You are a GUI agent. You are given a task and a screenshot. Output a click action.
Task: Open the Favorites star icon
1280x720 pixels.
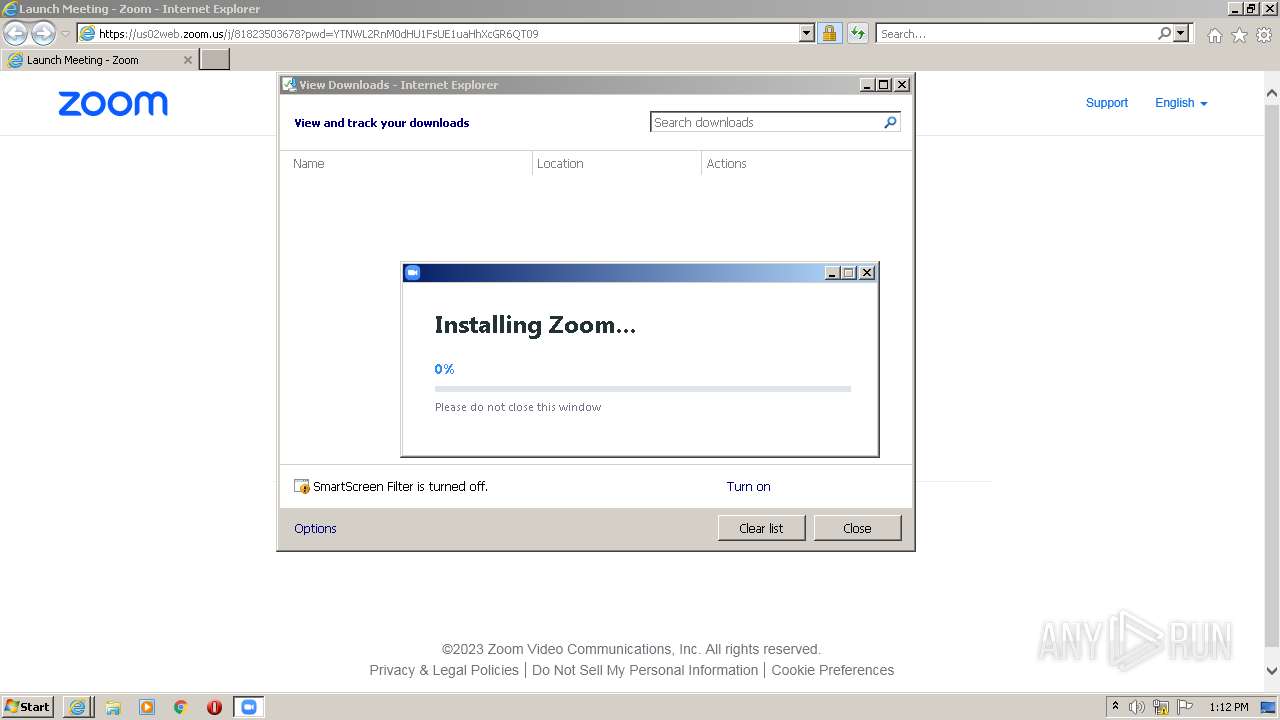(x=1239, y=35)
